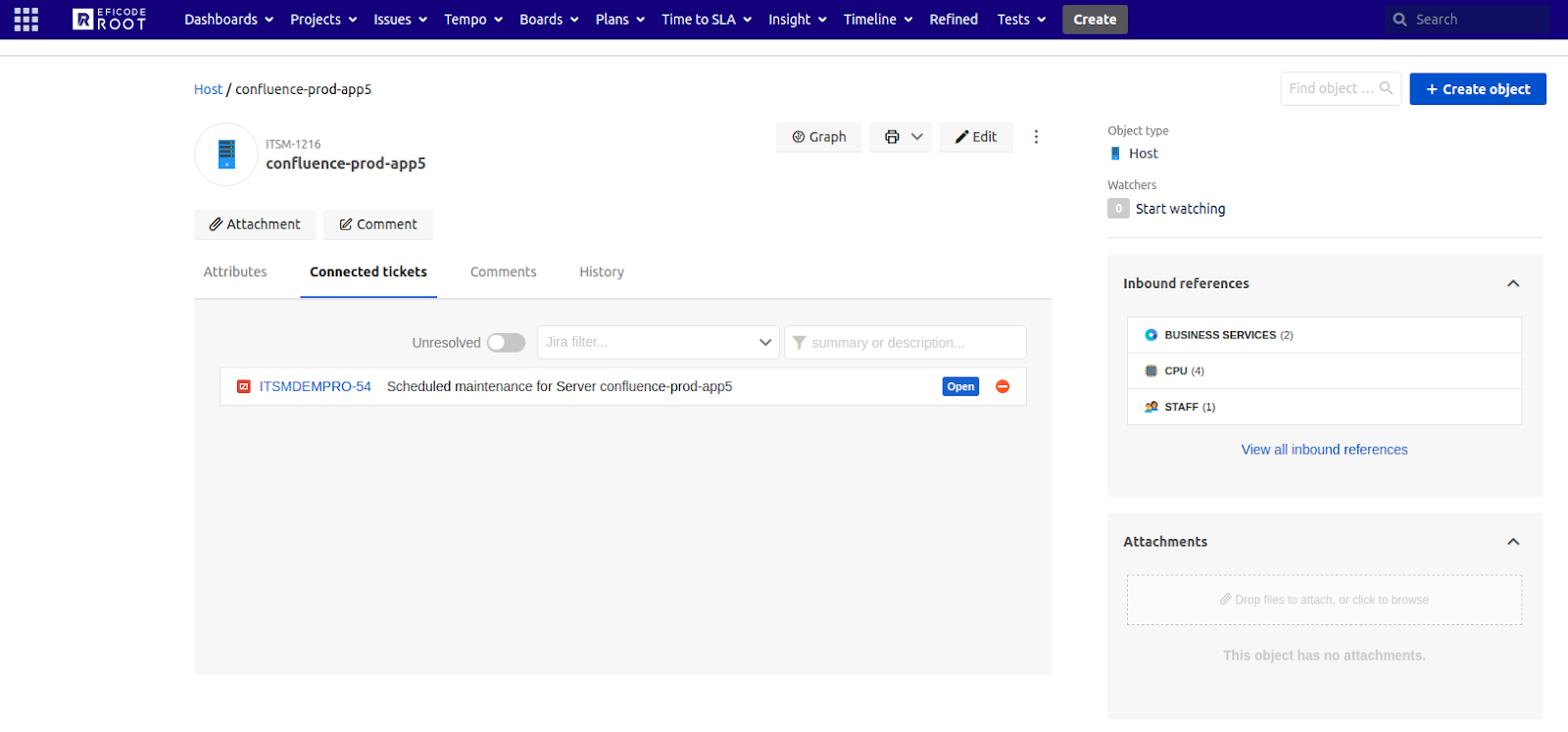The image size is (1568, 732).
Task: Click the Open status badge
Action: click(x=960, y=387)
